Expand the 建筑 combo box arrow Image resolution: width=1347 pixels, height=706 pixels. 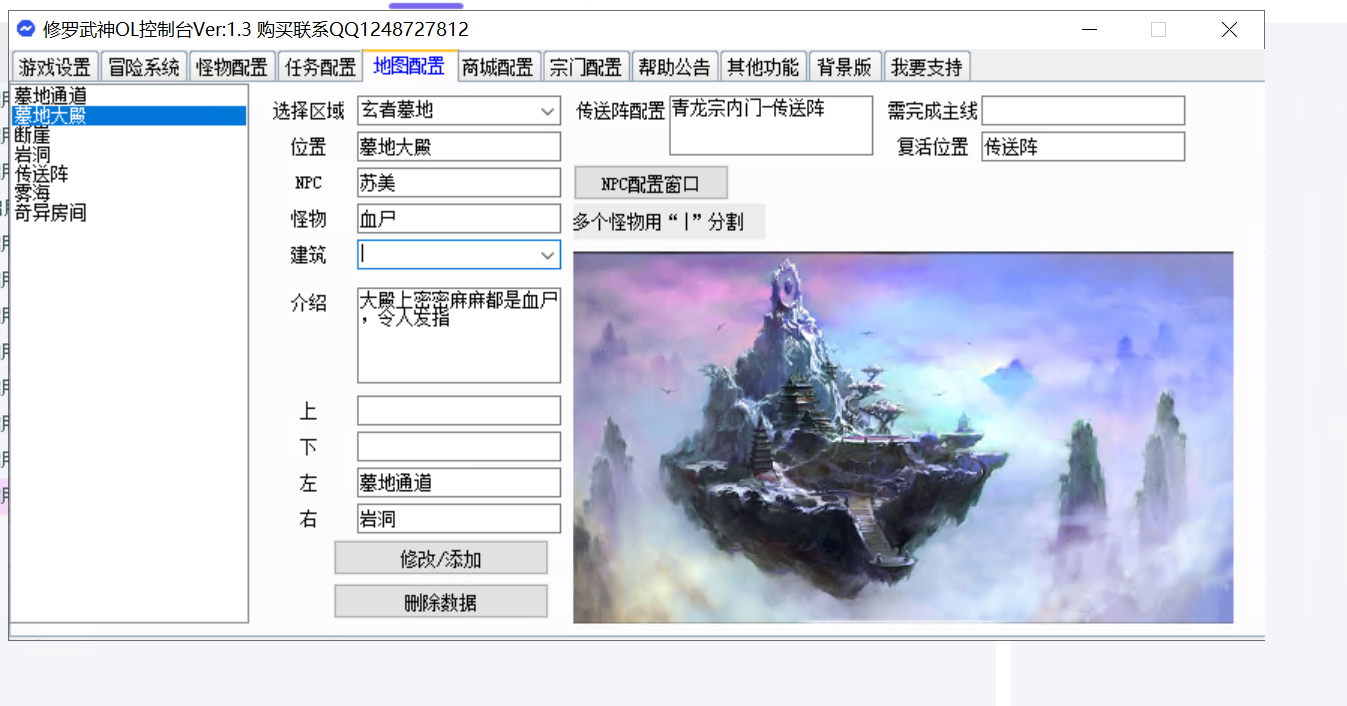point(547,256)
